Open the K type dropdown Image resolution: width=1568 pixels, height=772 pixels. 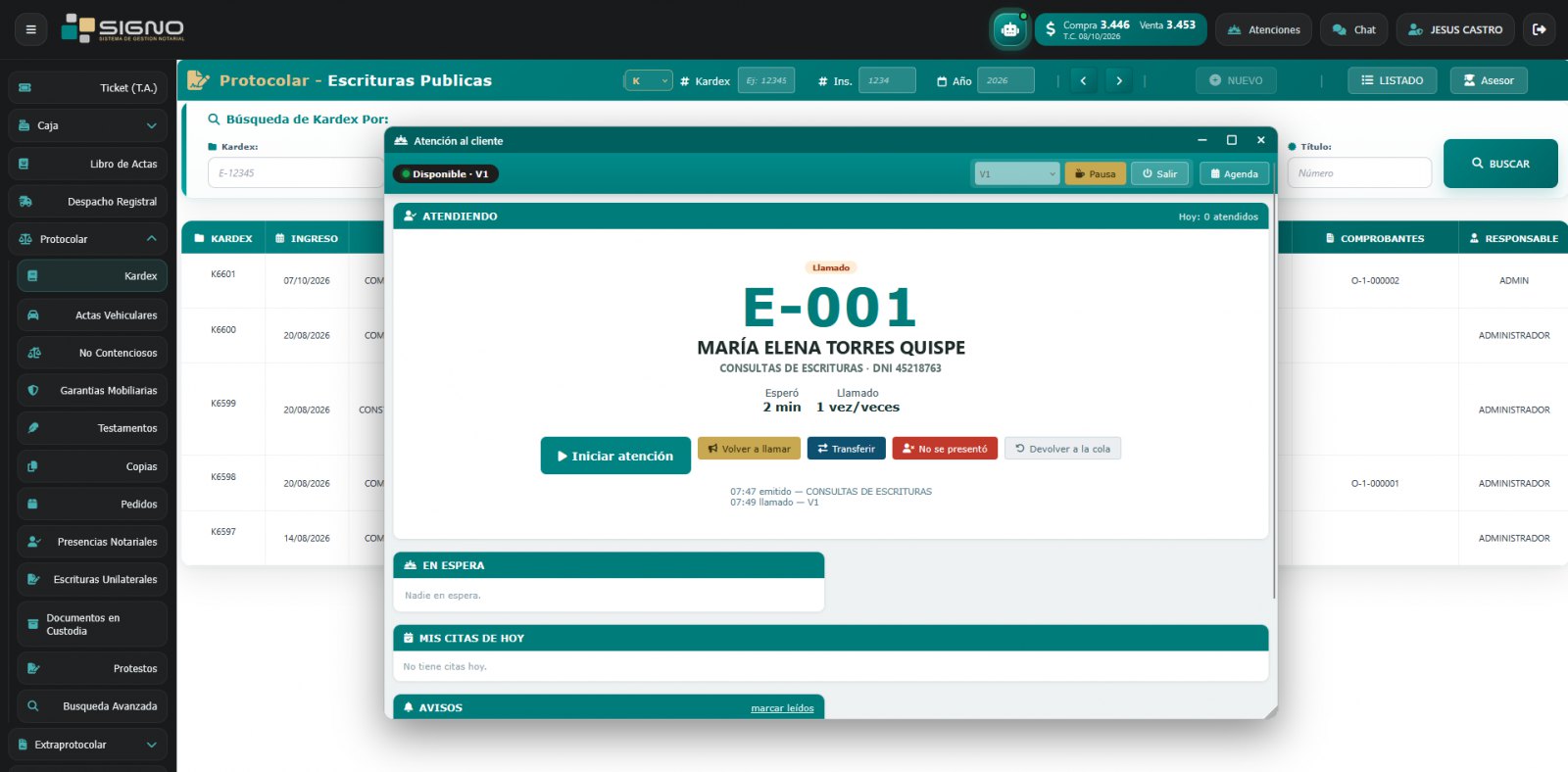pyautogui.click(x=649, y=80)
